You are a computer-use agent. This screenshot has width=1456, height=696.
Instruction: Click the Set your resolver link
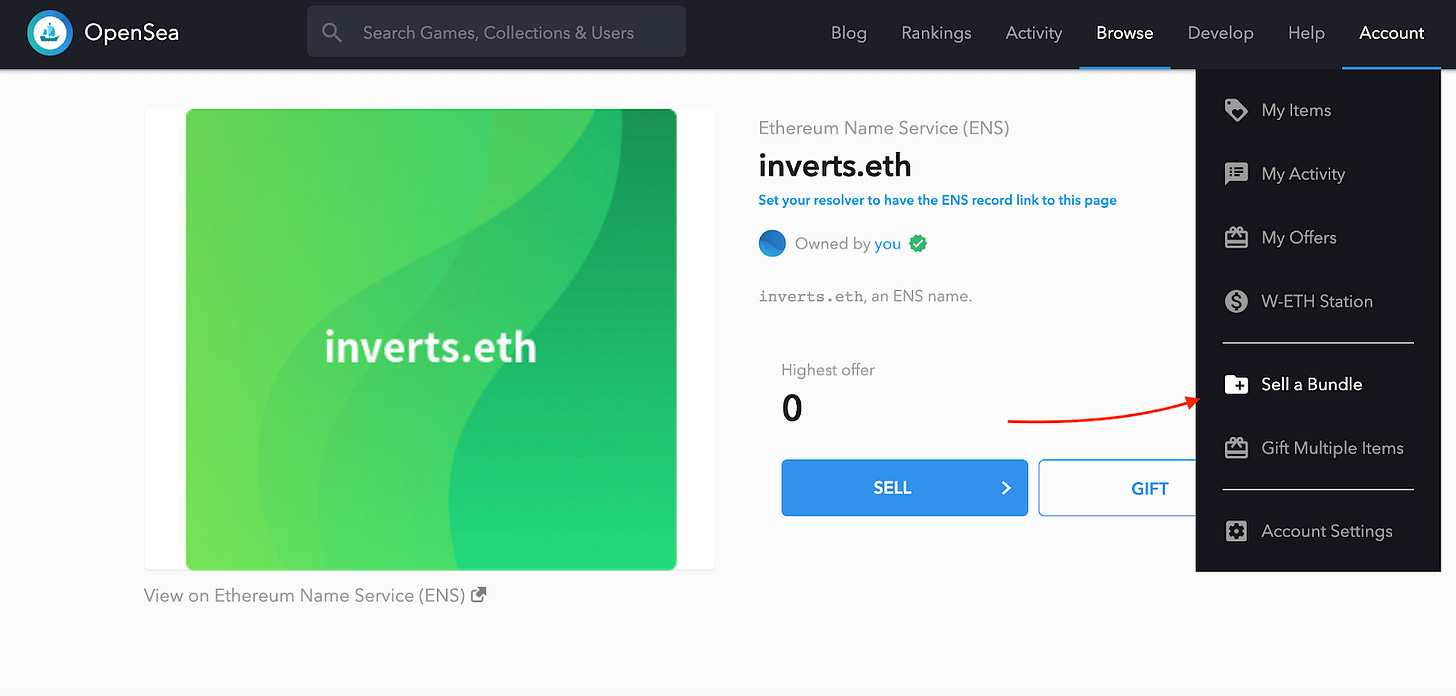tap(937, 200)
